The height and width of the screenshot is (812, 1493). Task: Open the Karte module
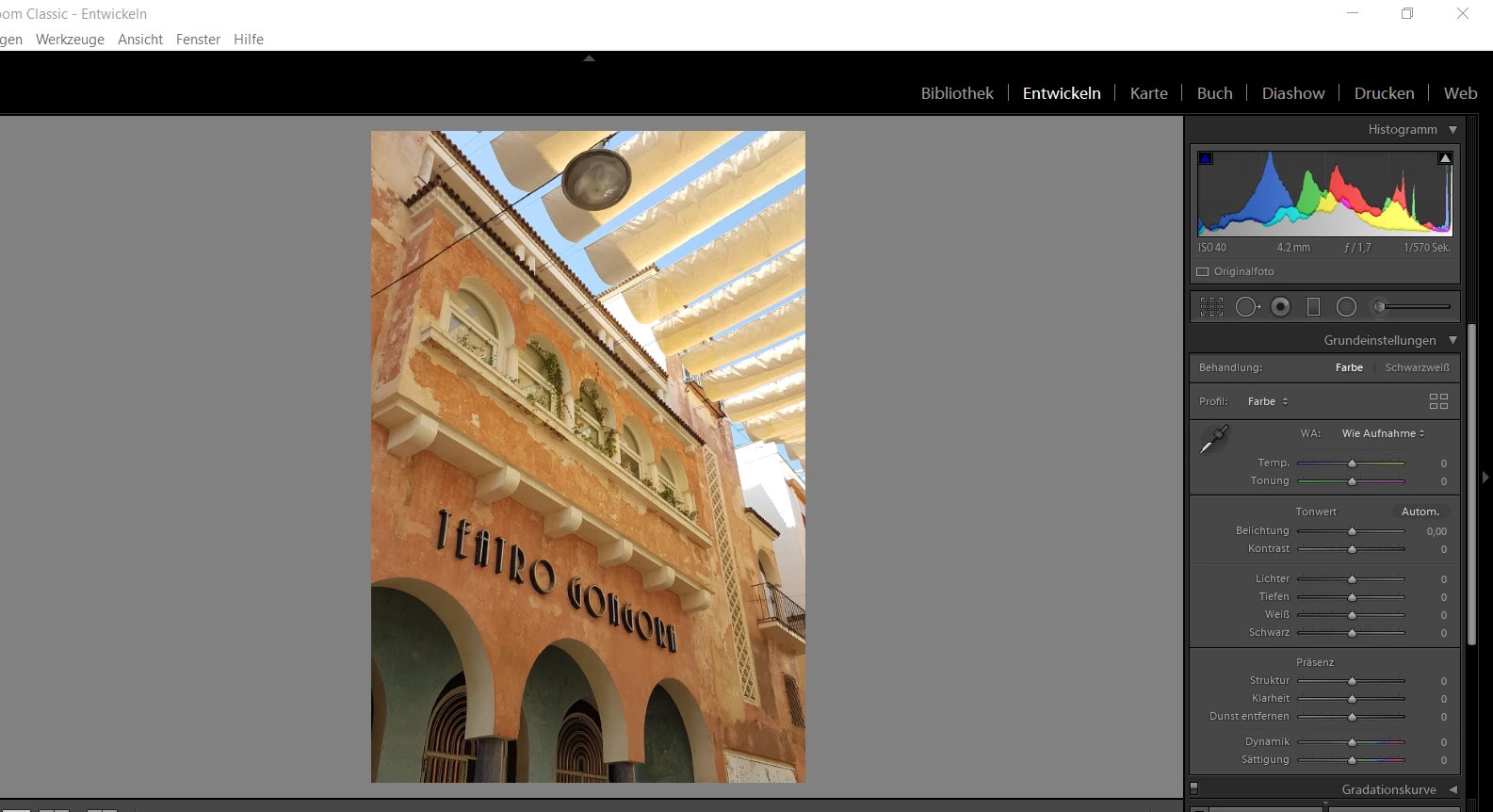tap(1149, 93)
